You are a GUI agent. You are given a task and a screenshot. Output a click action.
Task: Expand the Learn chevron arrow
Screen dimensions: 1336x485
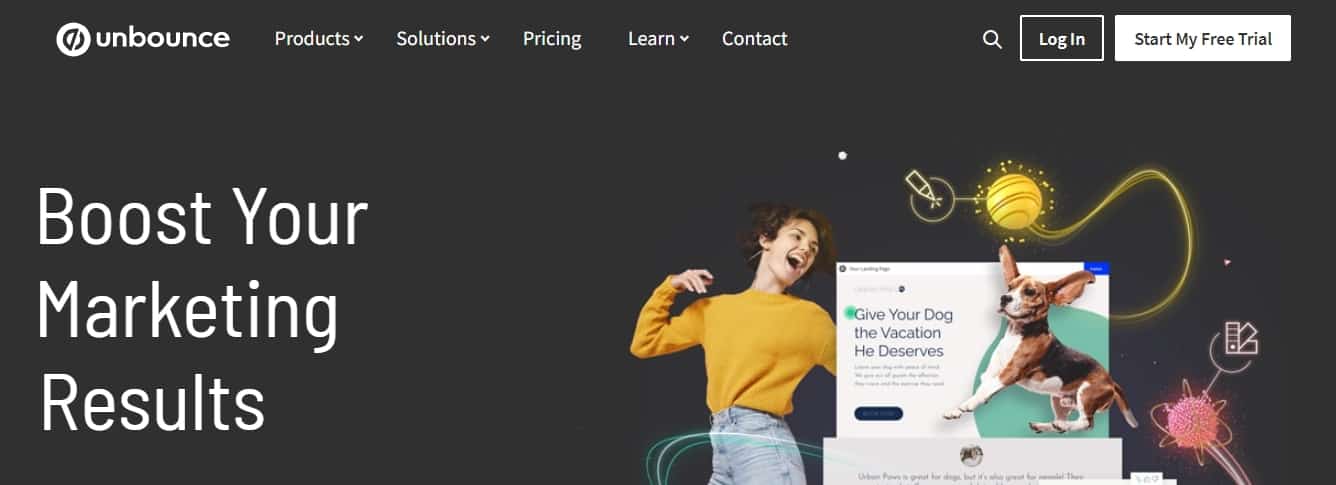coord(684,39)
